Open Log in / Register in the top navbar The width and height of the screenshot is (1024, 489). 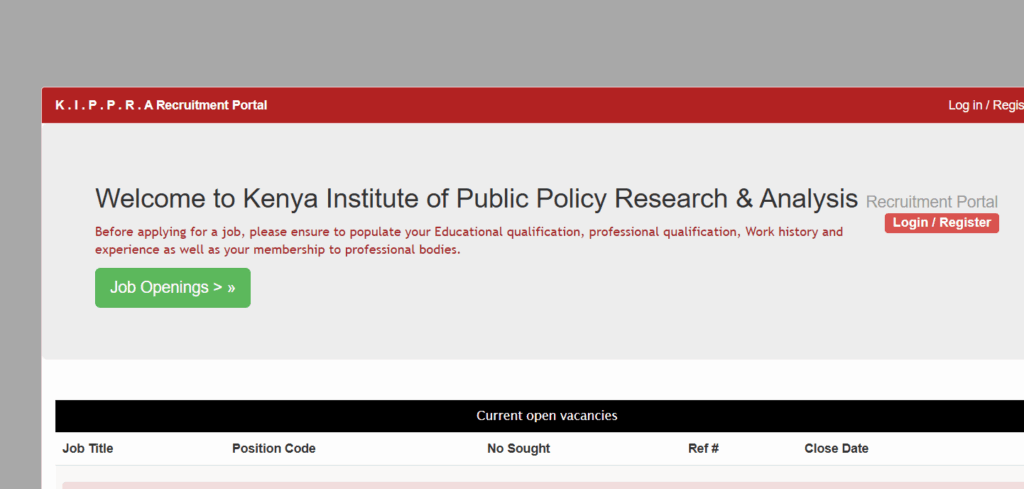pyautogui.click(x=985, y=105)
